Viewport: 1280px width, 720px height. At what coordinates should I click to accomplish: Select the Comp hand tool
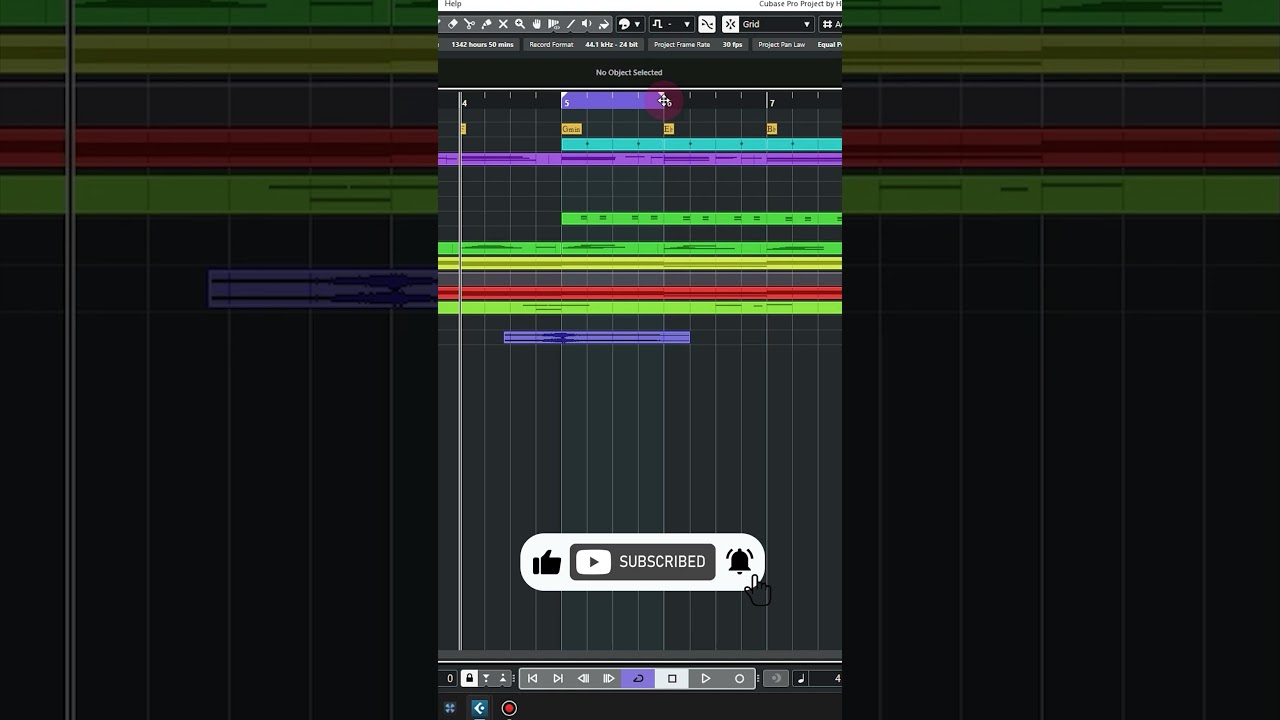pyautogui.click(x=537, y=24)
